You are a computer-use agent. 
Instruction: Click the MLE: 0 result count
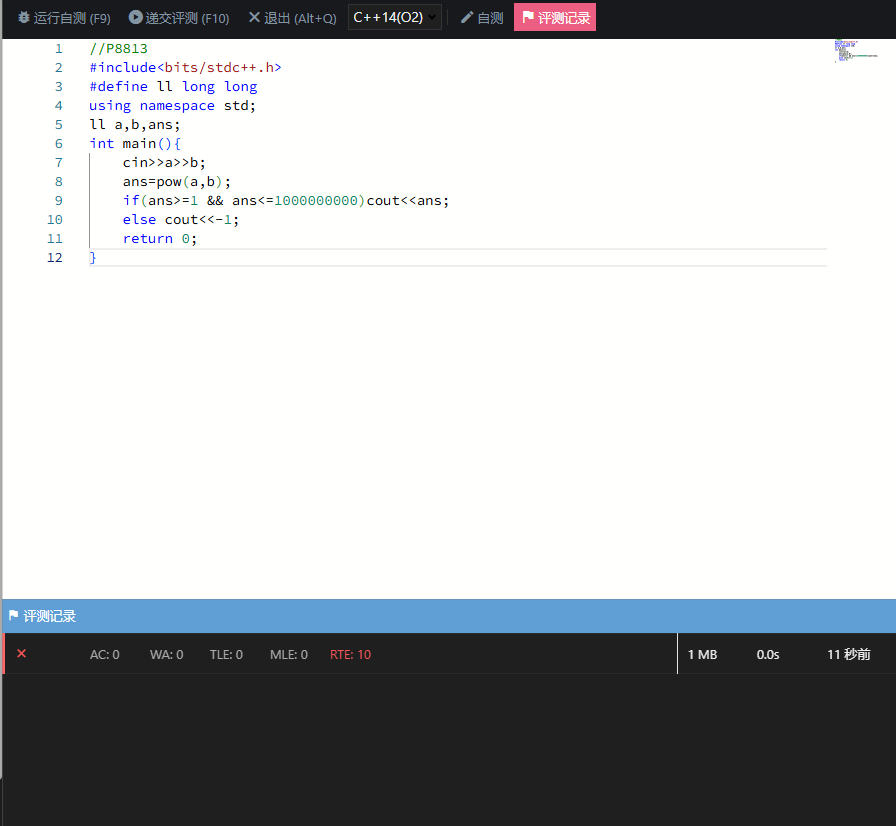tap(289, 655)
